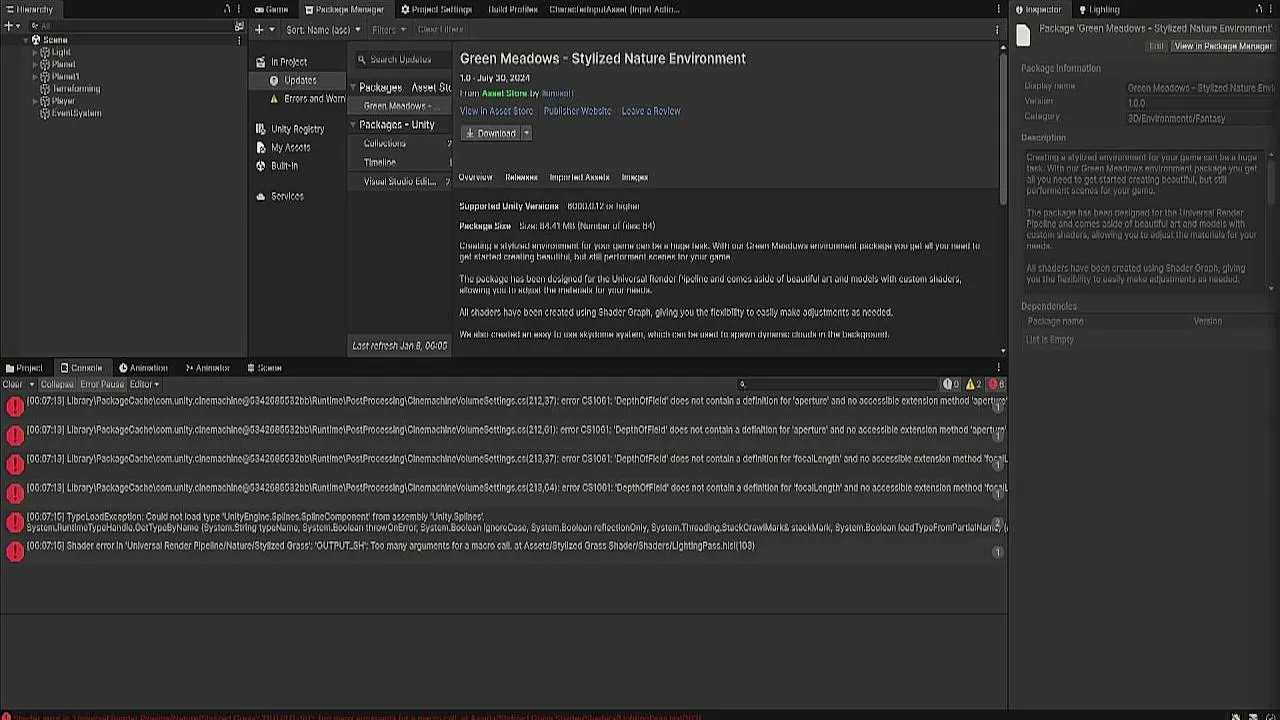Click the Download package button
This screenshot has width=1280, height=720.
click(490, 133)
